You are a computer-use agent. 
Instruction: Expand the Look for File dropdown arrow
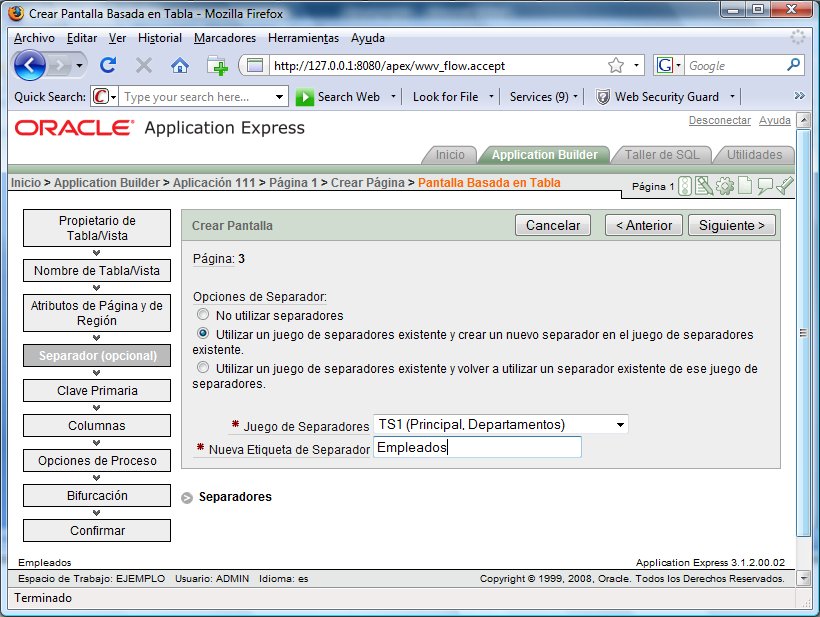pyautogui.click(x=491, y=97)
